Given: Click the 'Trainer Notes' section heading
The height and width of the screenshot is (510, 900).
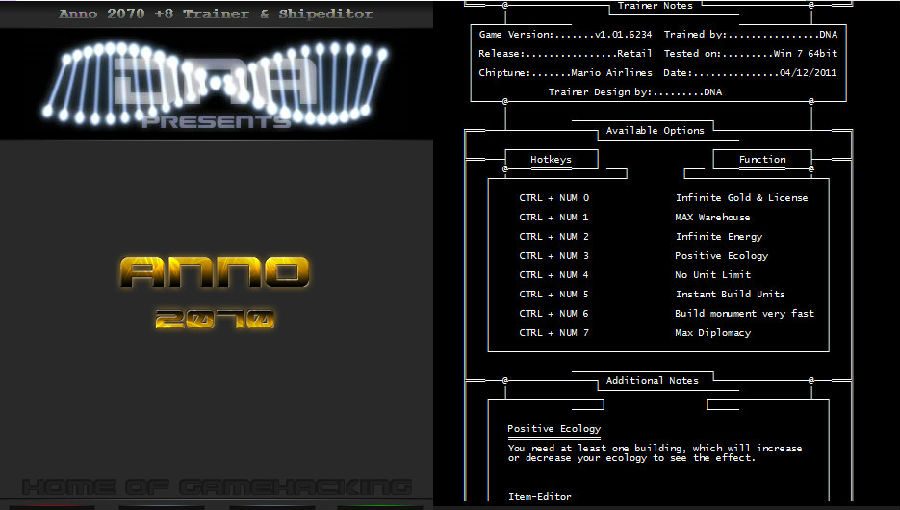Looking at the screenshot, I should [655, 6].
